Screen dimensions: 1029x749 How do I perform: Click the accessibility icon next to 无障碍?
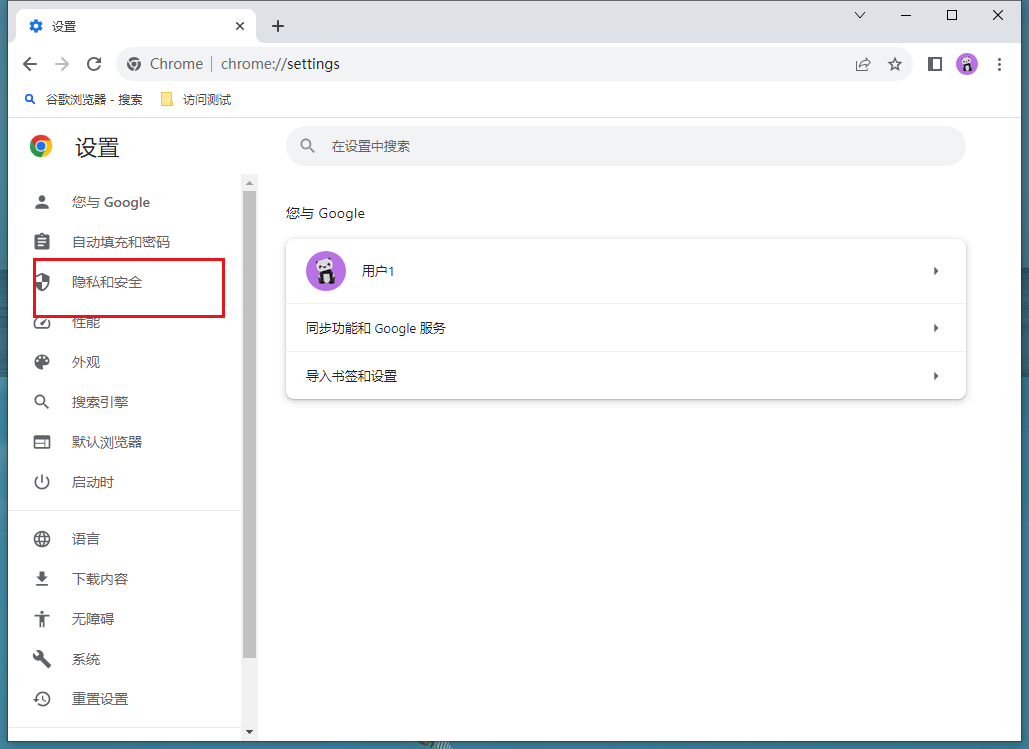(42, 619)
